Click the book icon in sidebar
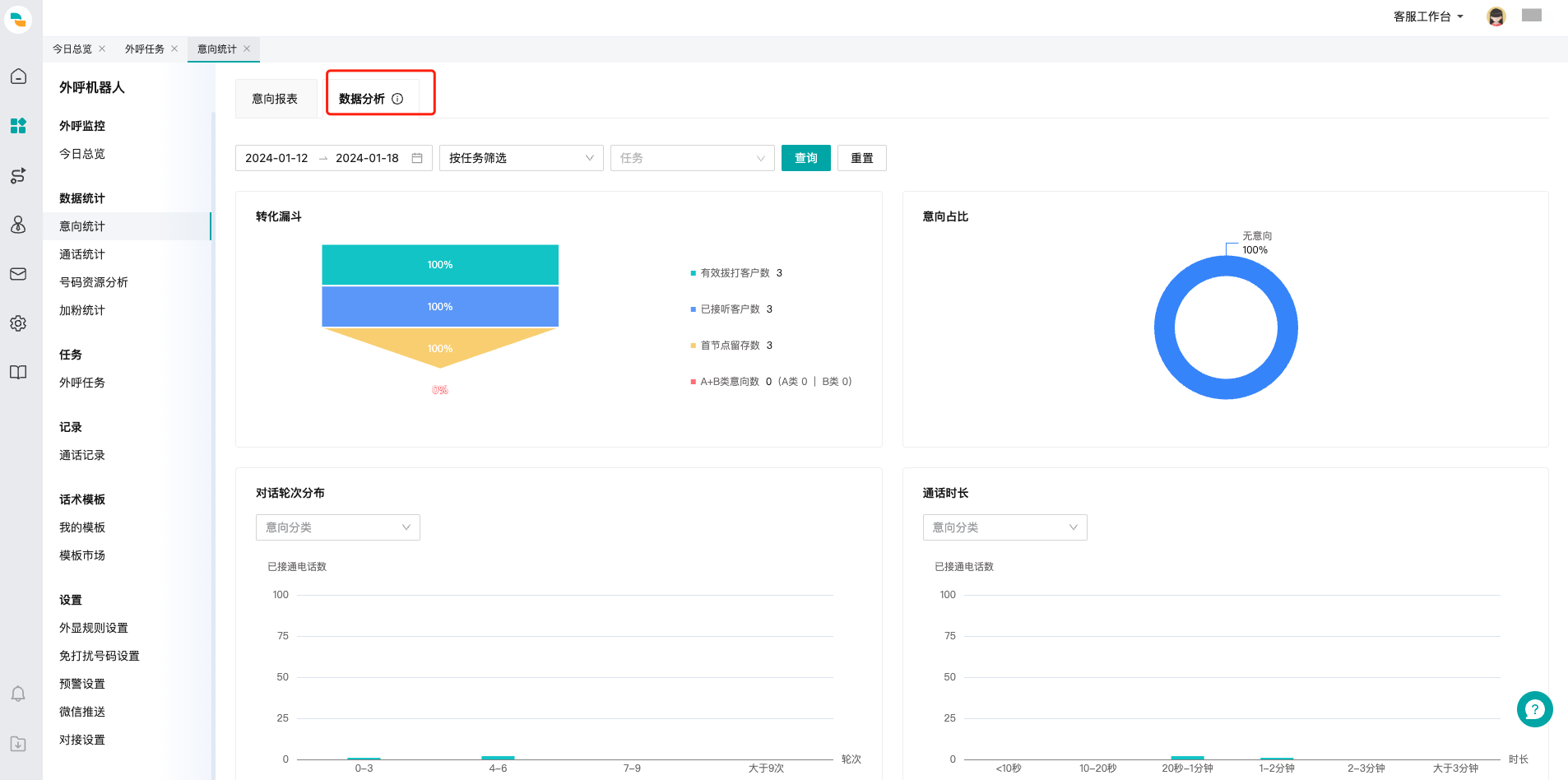 pyautogui.click(x=18, y=373)
